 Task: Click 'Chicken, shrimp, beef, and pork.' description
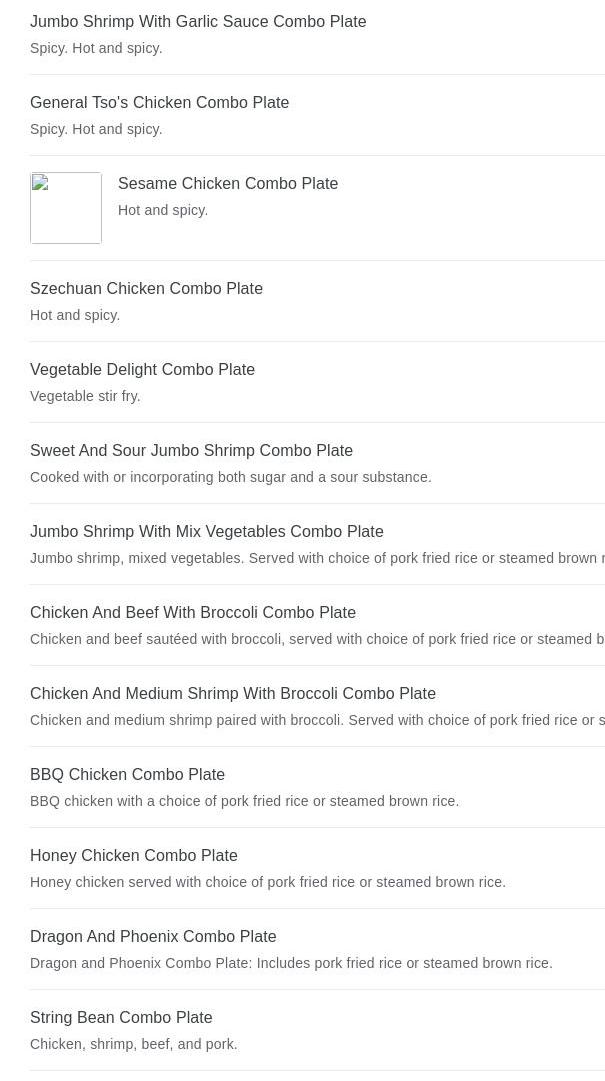134,1044
